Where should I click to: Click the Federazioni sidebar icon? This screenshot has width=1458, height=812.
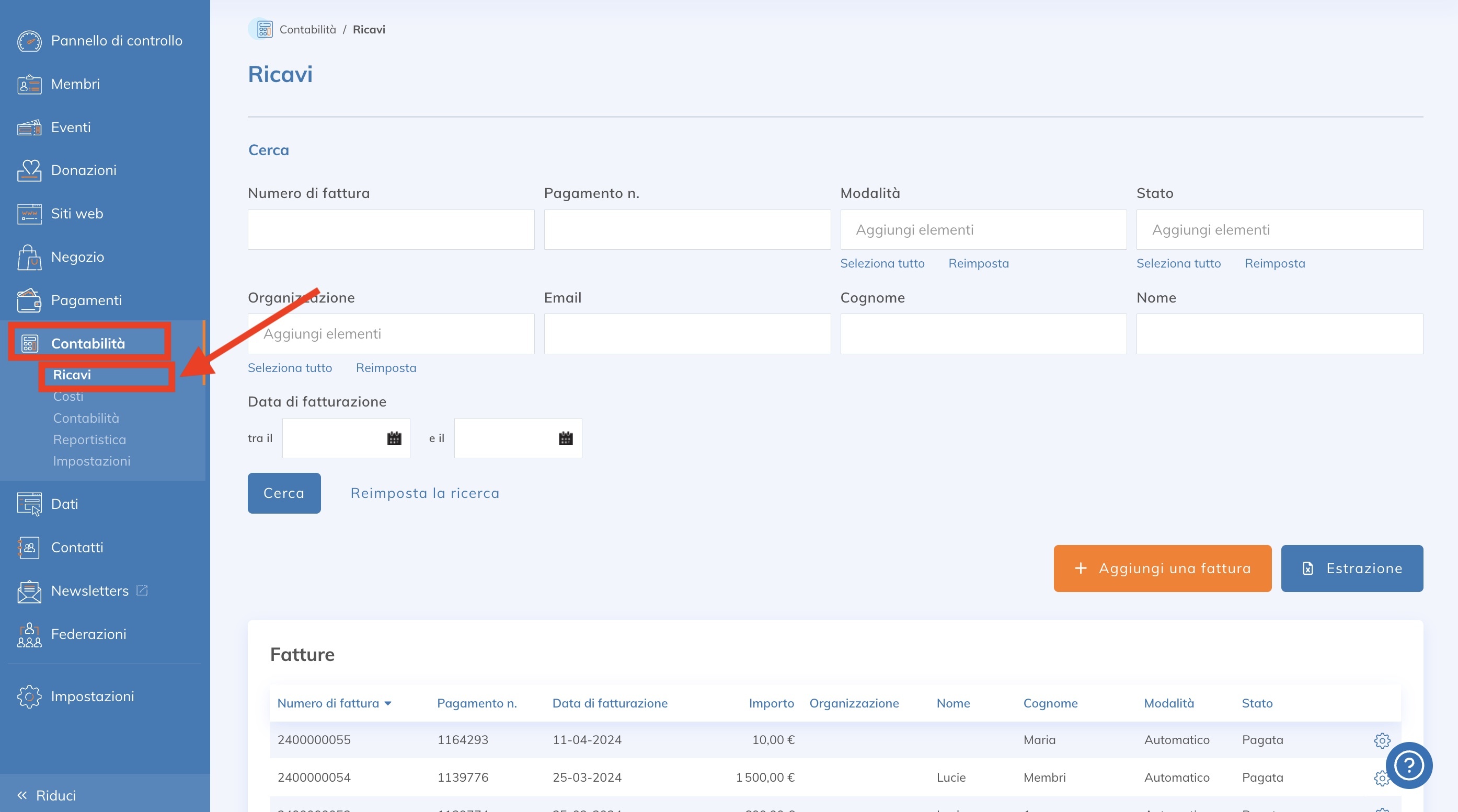pos(29,634)
